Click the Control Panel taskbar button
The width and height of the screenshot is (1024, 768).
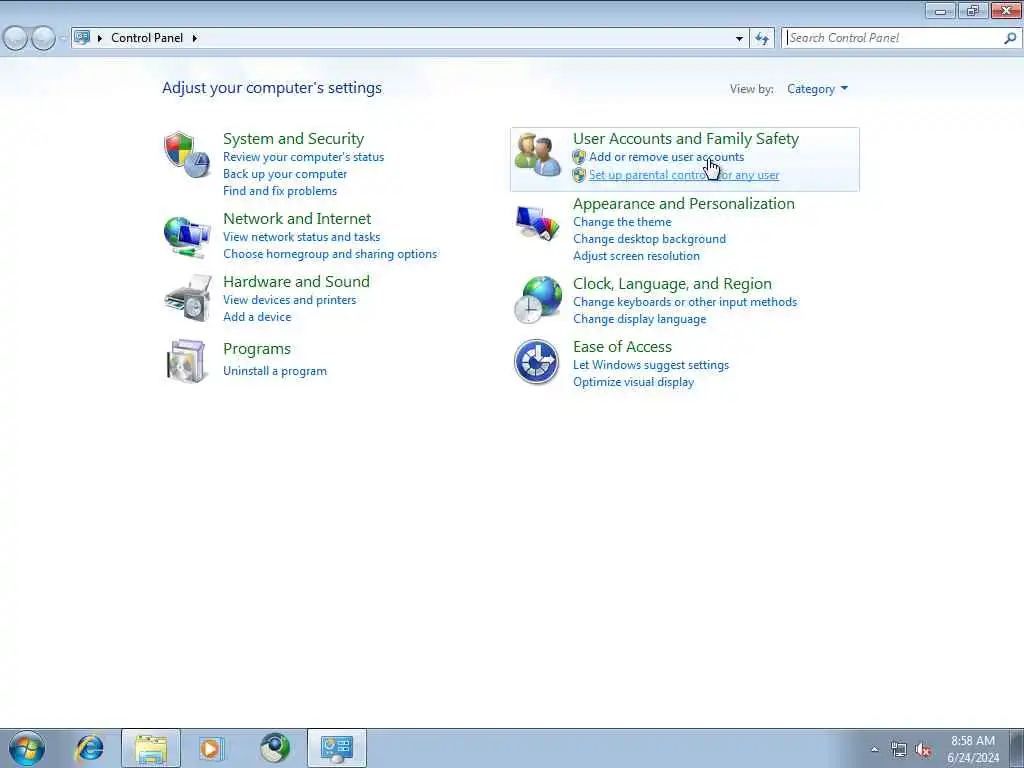(337, 748)
